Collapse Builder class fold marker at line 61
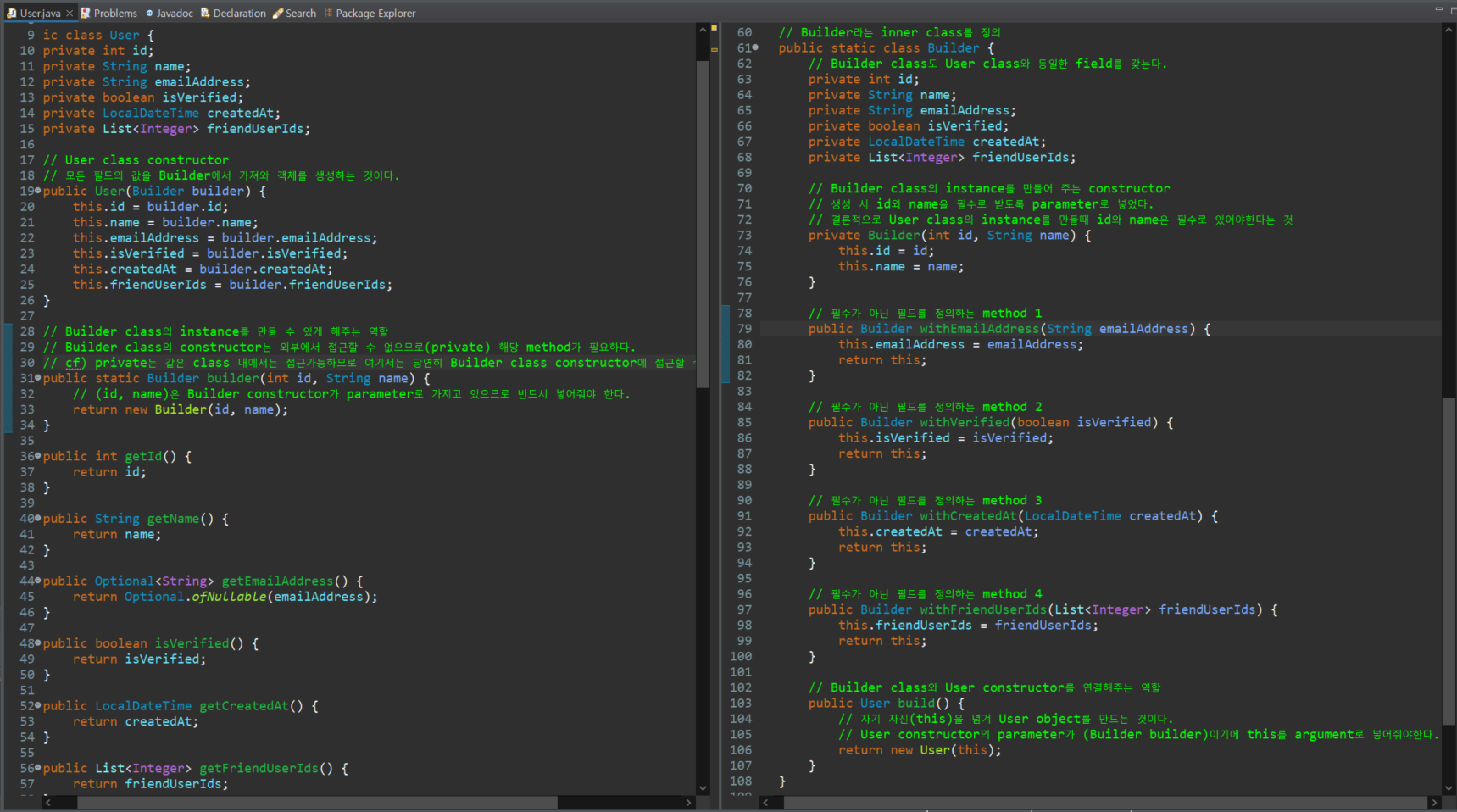The width and height of the screenshot is (1457, 812). click(x=756, y=47)
